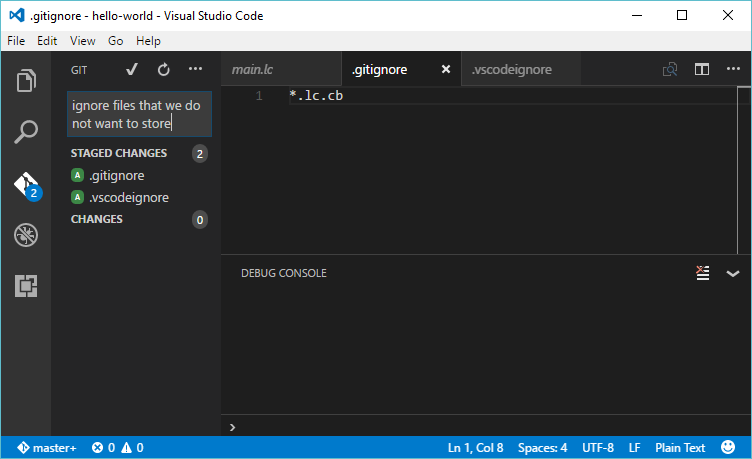Screen dimensions: 752x459
Task: Close the .gitignore editor tab
Action: pyautogui.click(x=446, y=69)
